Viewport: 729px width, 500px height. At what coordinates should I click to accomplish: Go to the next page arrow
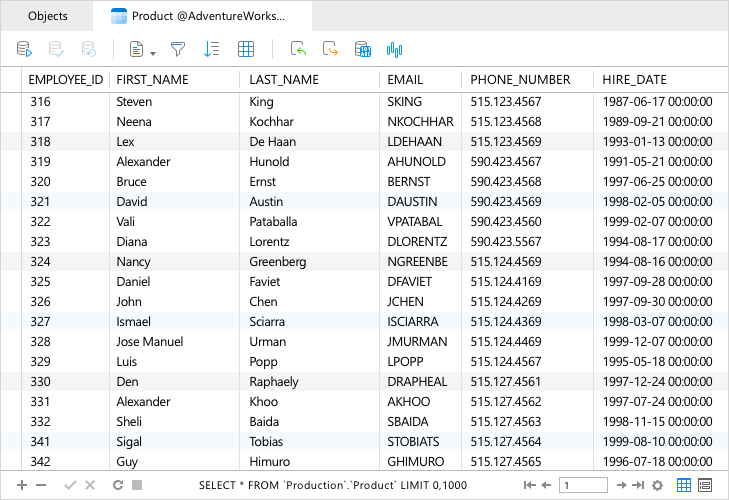(x=622, y=485)
